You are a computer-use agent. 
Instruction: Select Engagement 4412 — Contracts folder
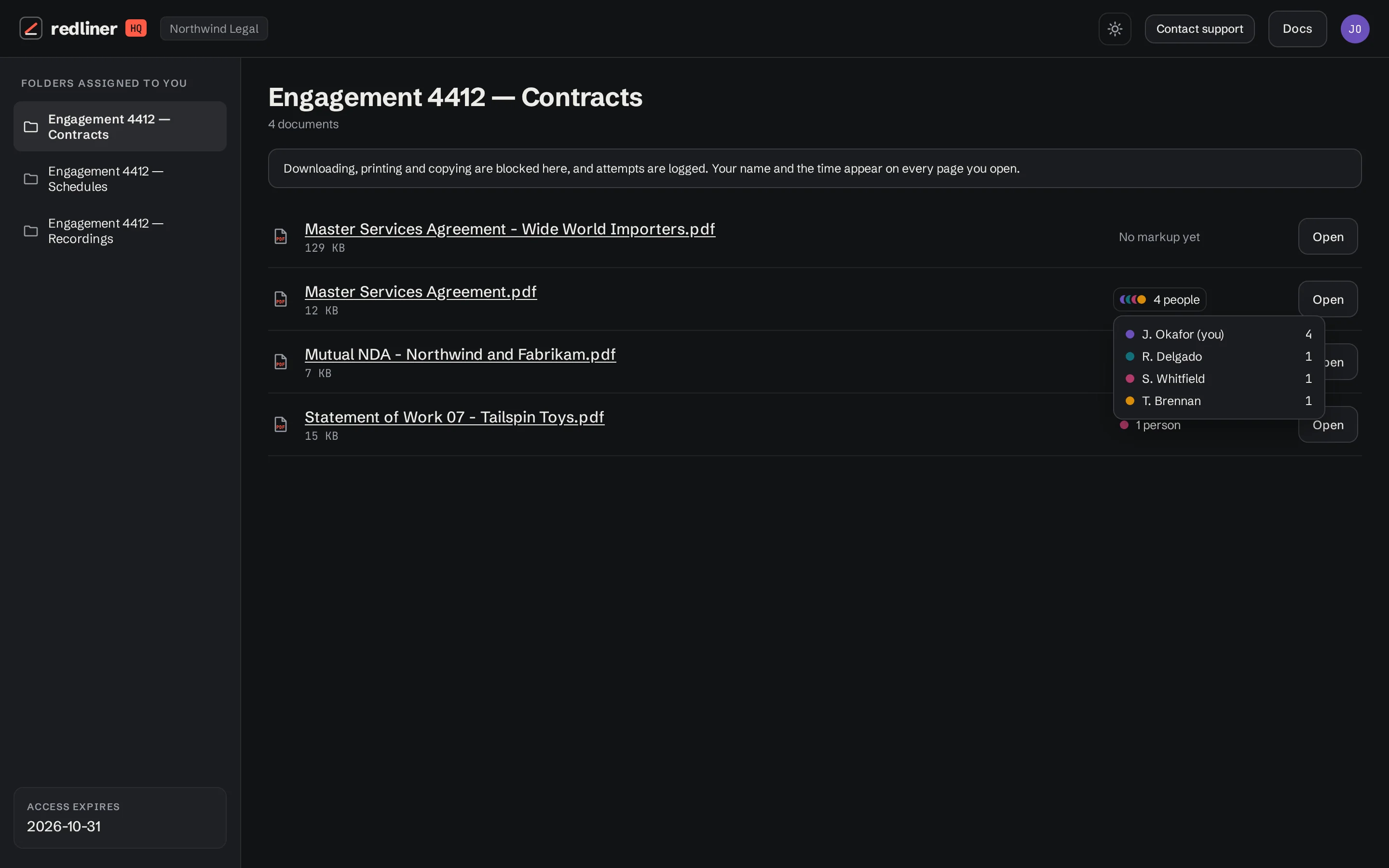120,126
